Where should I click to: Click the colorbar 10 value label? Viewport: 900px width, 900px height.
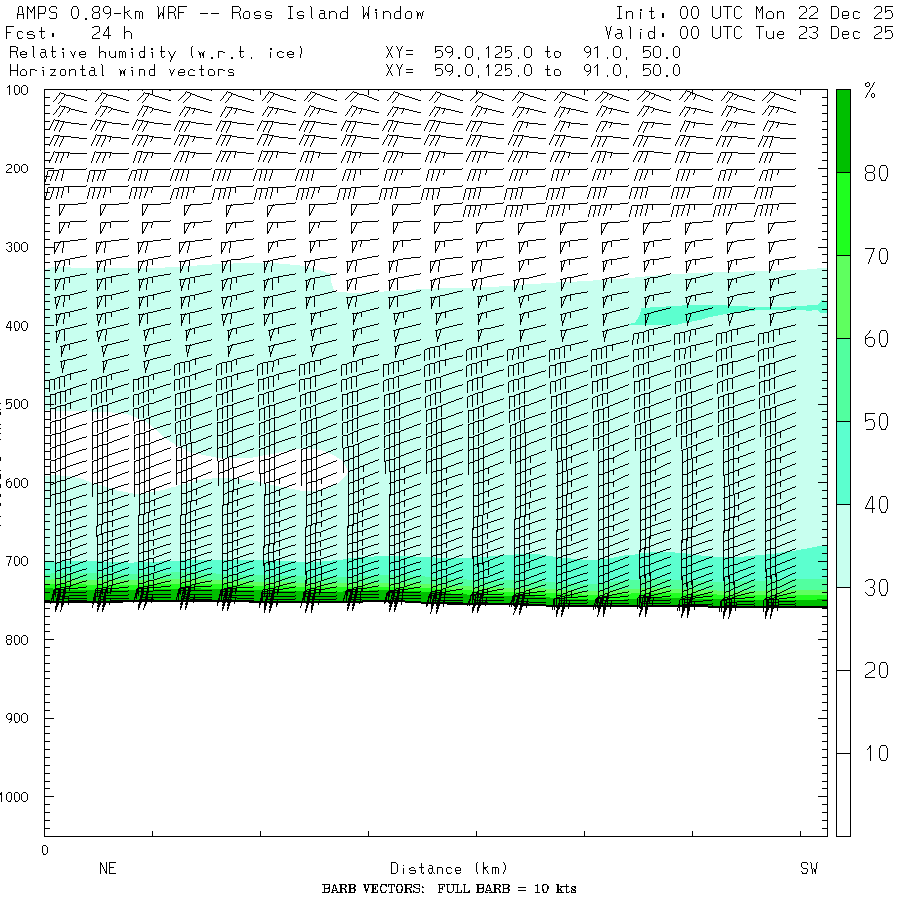point(876,753)
